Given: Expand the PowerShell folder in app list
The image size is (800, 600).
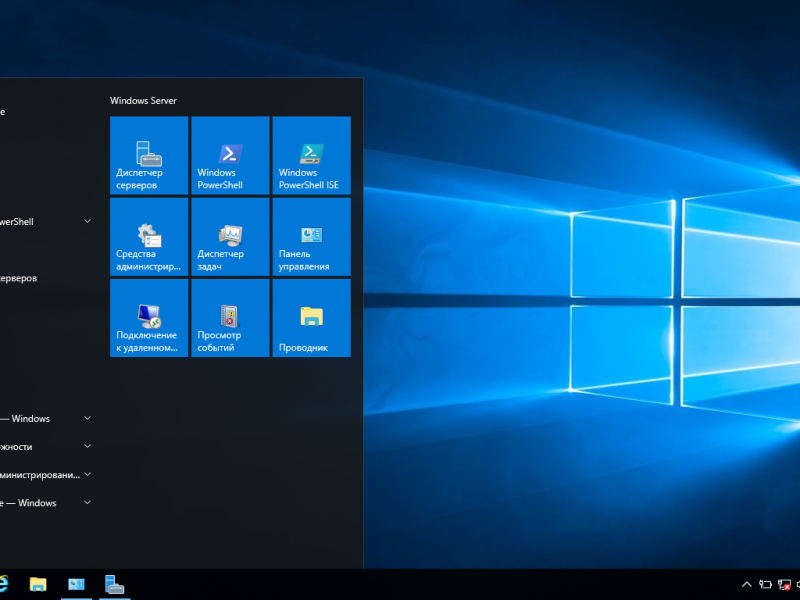Looking at the screenshot, I should tap(87, 221).
